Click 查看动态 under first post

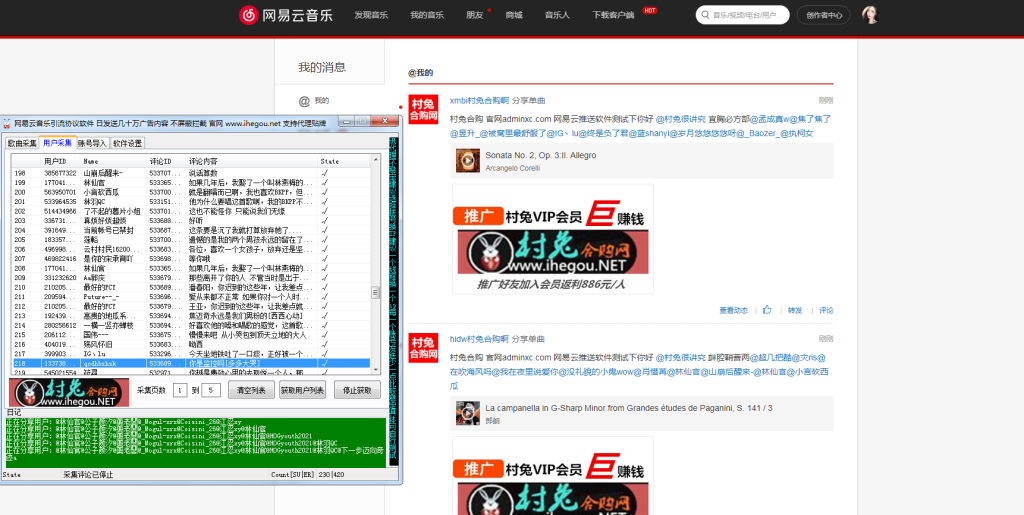coord(733,311)
